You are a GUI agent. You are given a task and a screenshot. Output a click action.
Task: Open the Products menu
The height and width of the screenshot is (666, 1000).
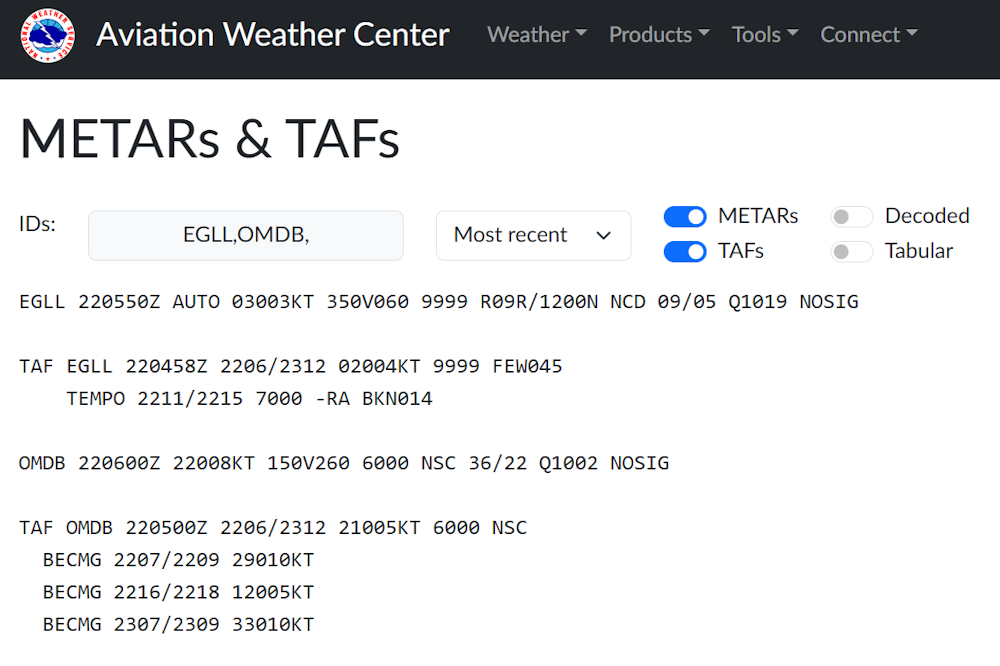[659, 34]
